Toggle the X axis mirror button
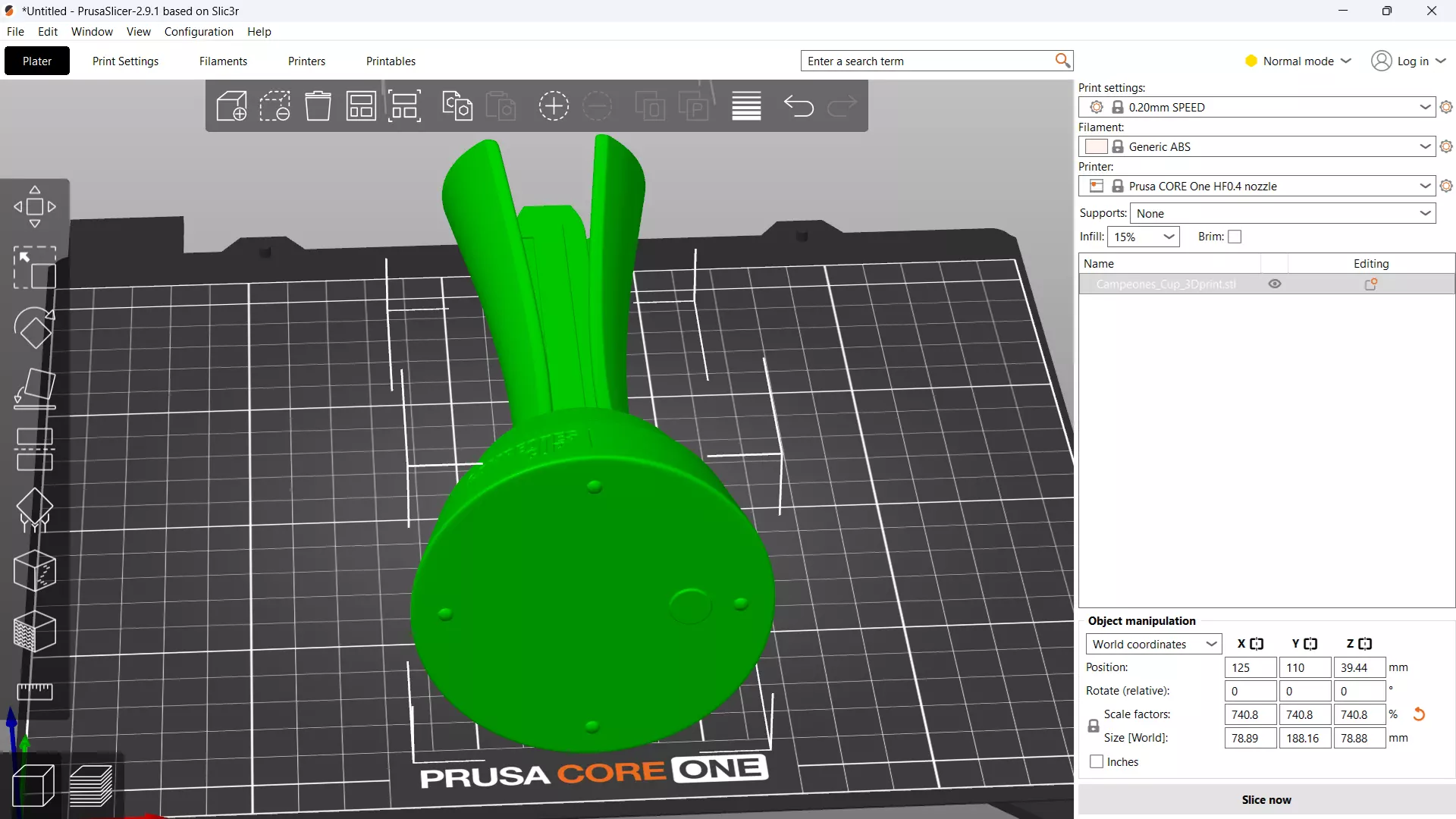 point(1257,644)
